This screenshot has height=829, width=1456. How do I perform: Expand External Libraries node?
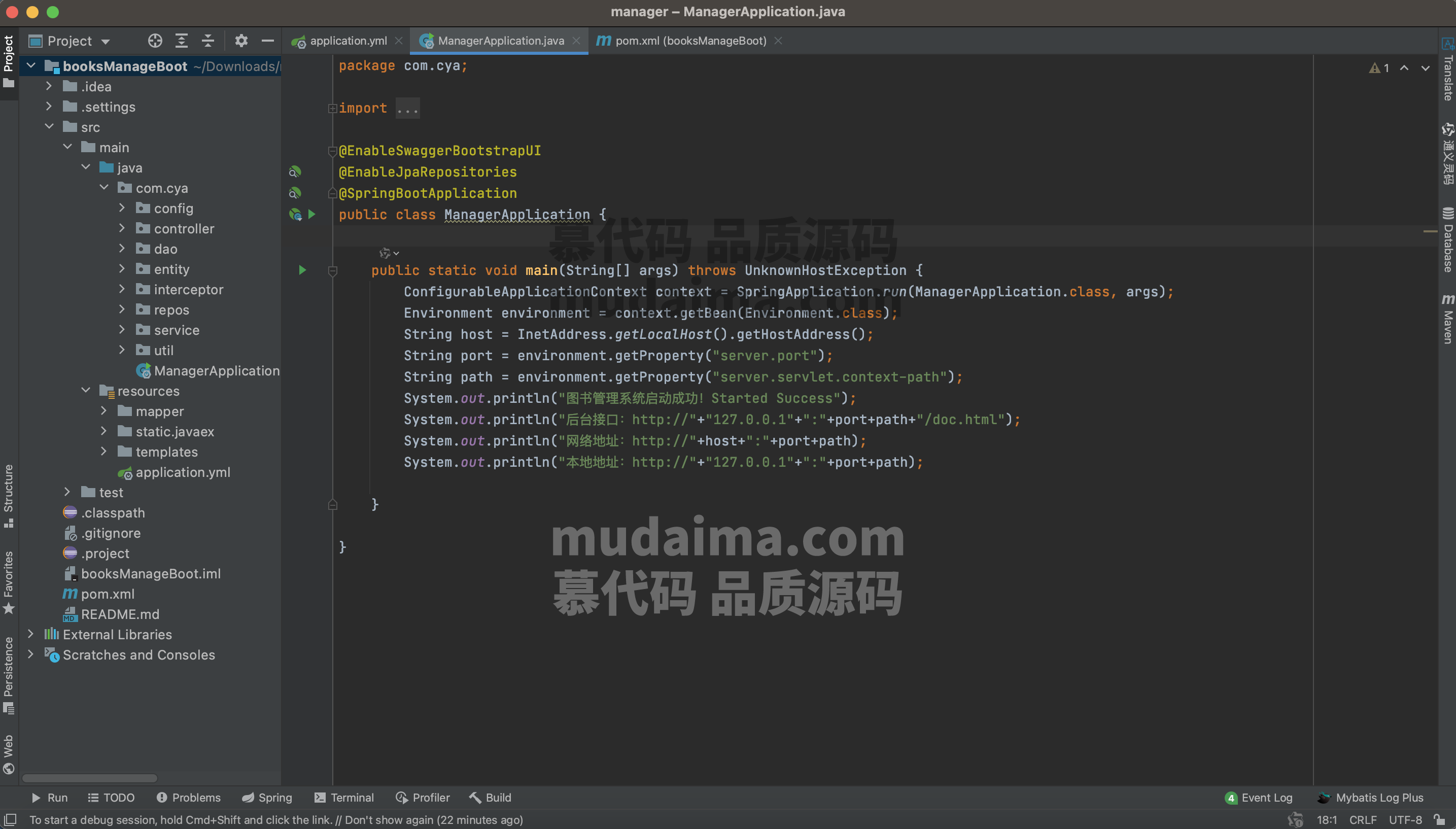coord(31,634)
